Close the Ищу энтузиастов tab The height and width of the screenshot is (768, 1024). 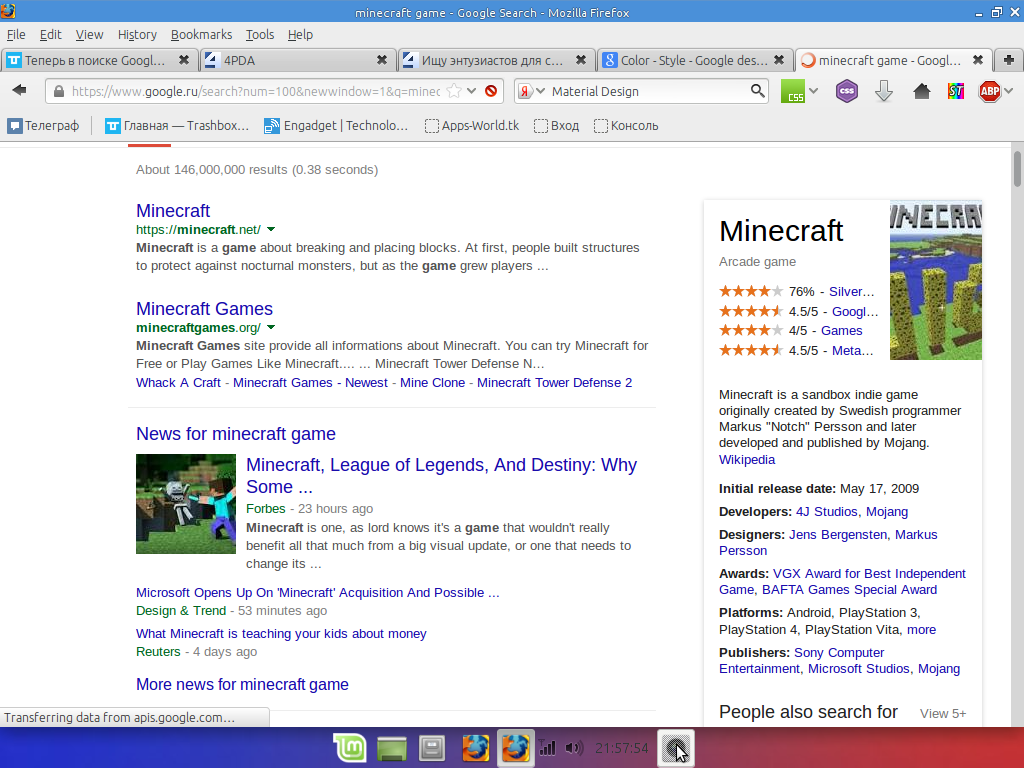click(x=581, y=60)
